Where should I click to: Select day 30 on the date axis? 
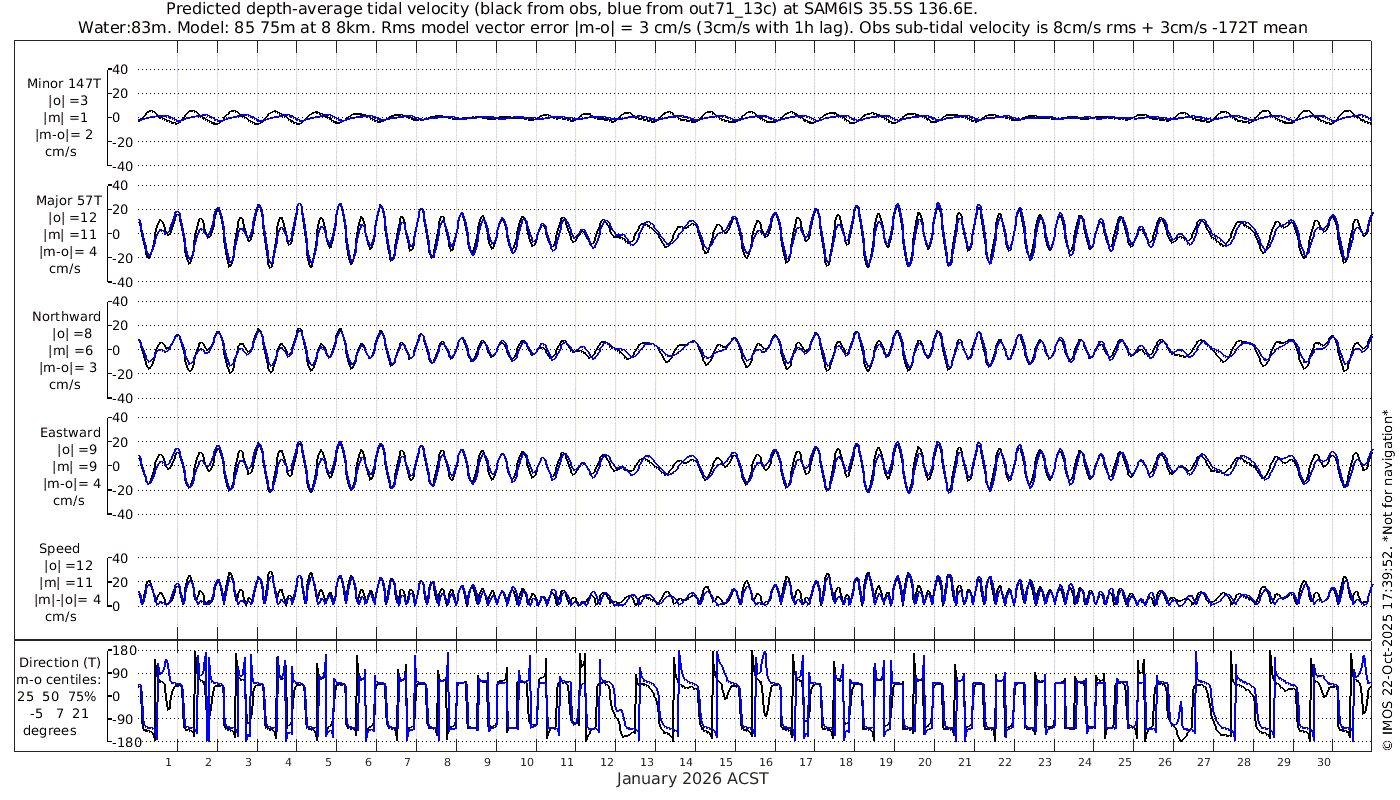pos(1324,762)
